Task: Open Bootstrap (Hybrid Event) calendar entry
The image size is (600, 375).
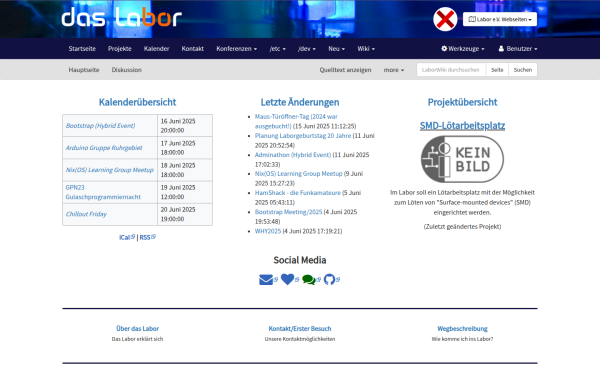Action: click(x=100, y=126)
